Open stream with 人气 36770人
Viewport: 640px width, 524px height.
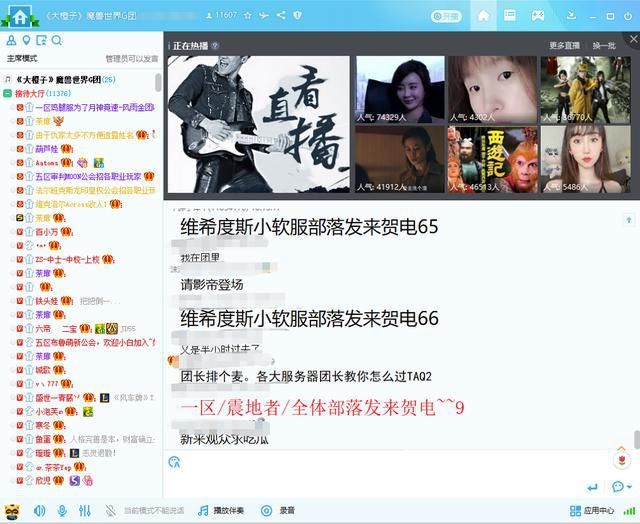point(585,89)
